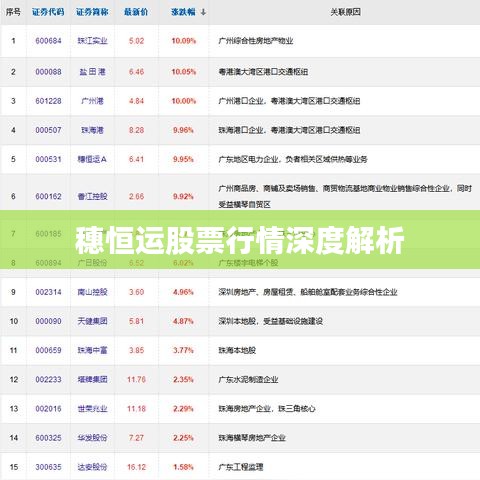Image resolution: width=480 pixels, height=480 pixels.
Task: Click the 4.96% change value
Action: tap(183, 292)
